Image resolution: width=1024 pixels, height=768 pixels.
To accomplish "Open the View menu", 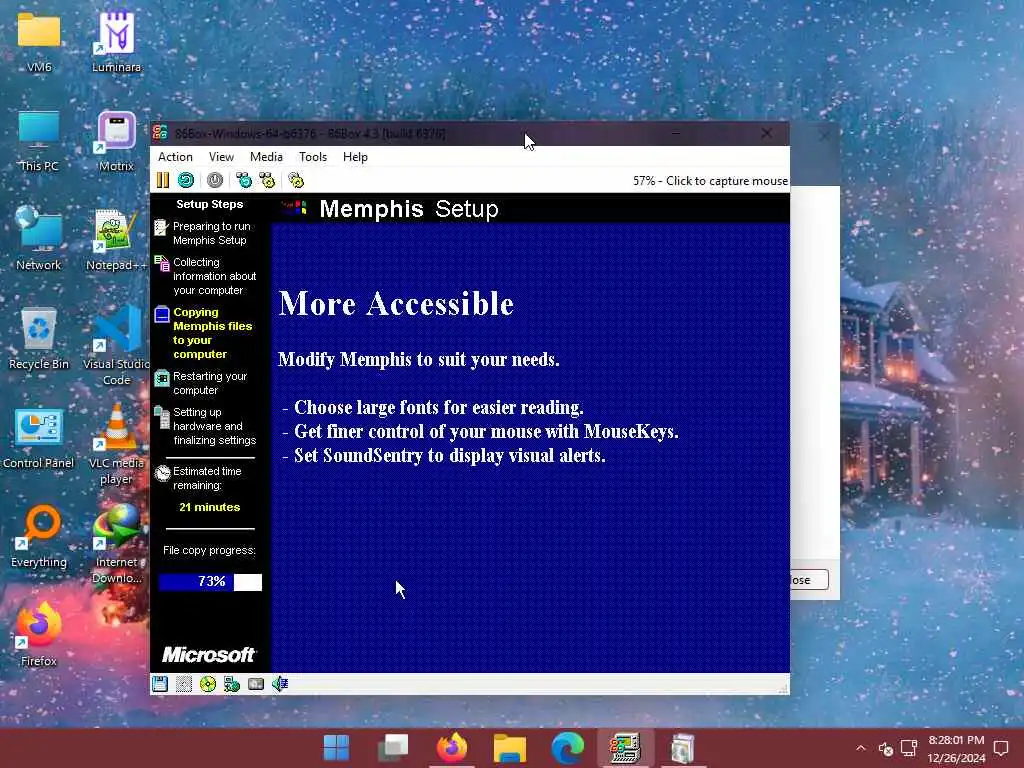I will point(221,157).
